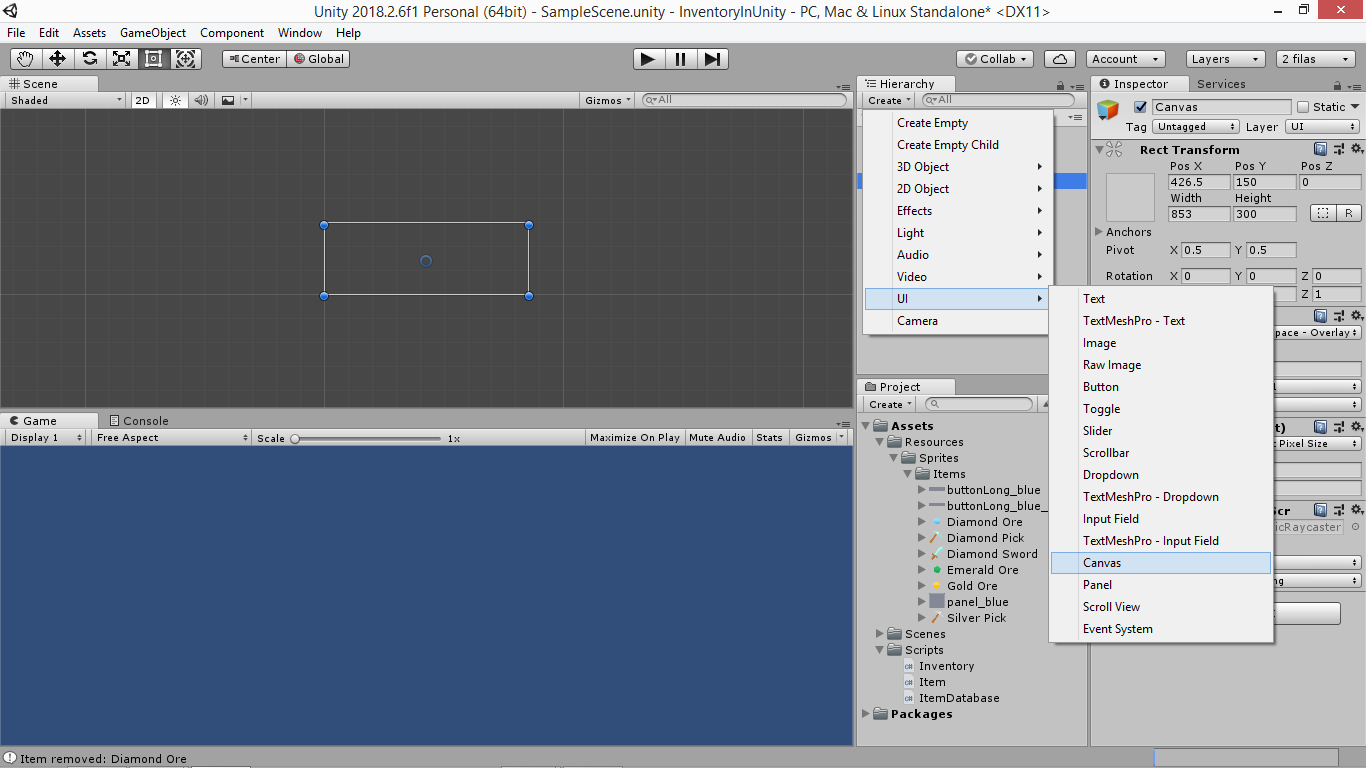Toggle 2D mode in the Scene view
The image size is (1366, 768).
(x=143, y=100)
